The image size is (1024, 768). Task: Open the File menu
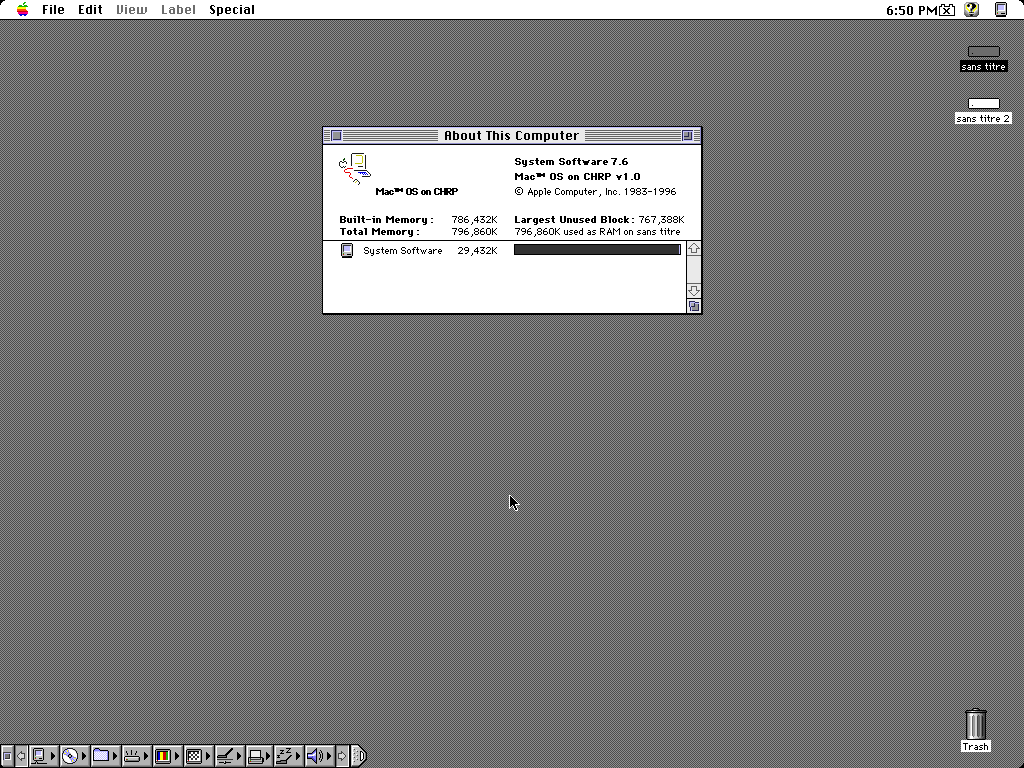[53, 10]
